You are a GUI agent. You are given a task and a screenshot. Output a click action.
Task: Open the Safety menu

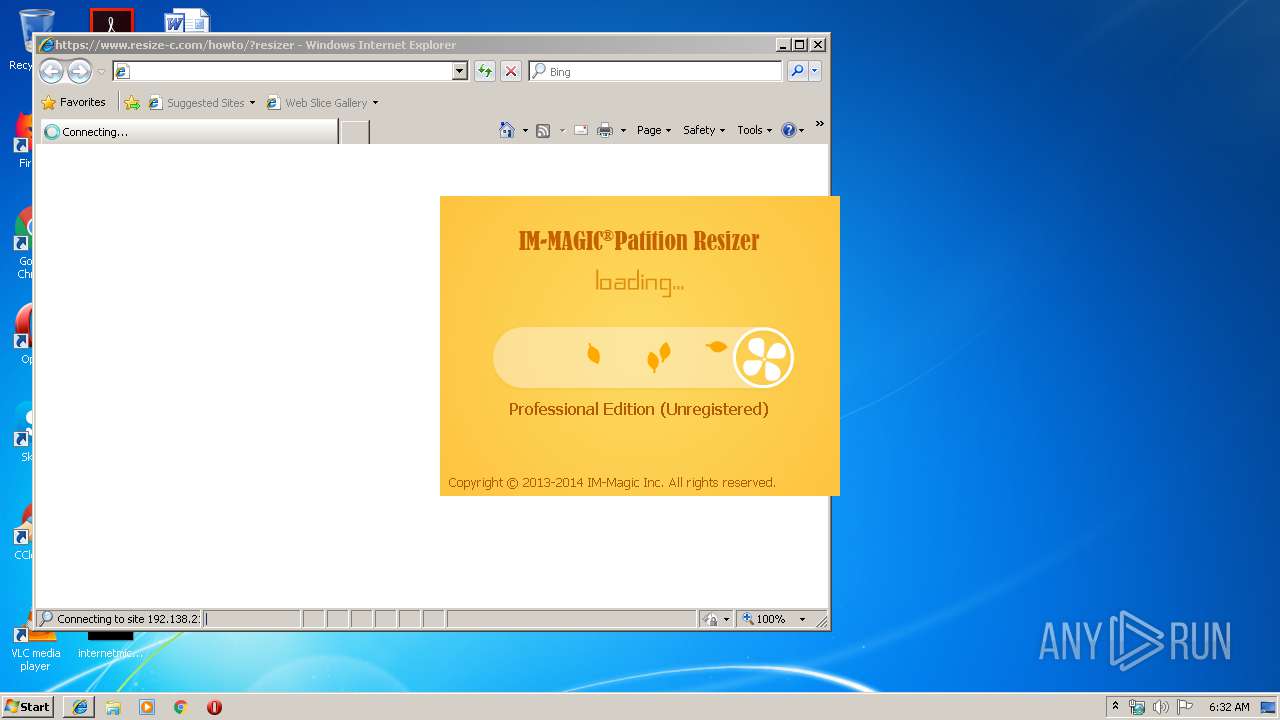pyautogui.click(x=704, y=130)
